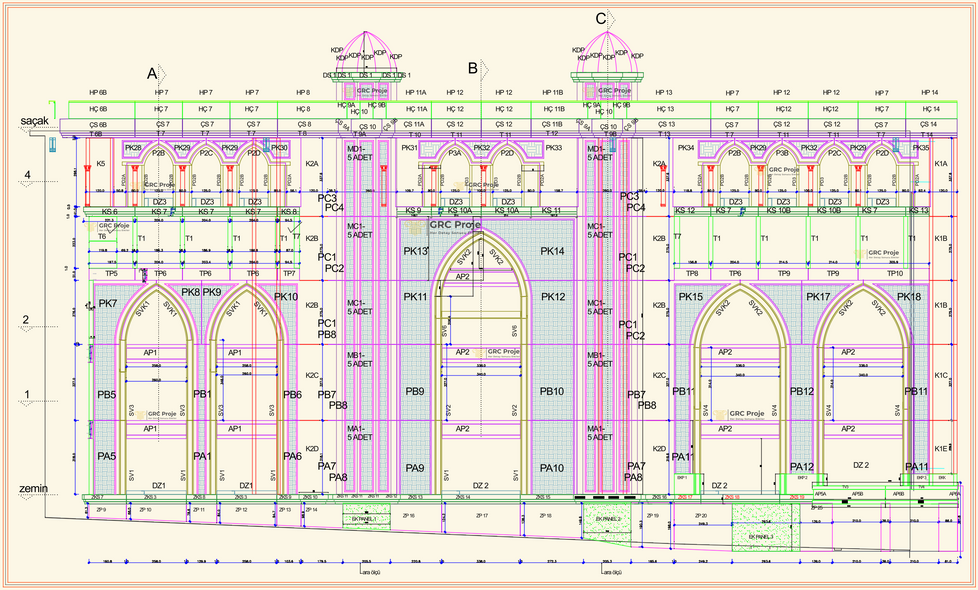Click the "ZP 10" base panel label

point(146,510)
